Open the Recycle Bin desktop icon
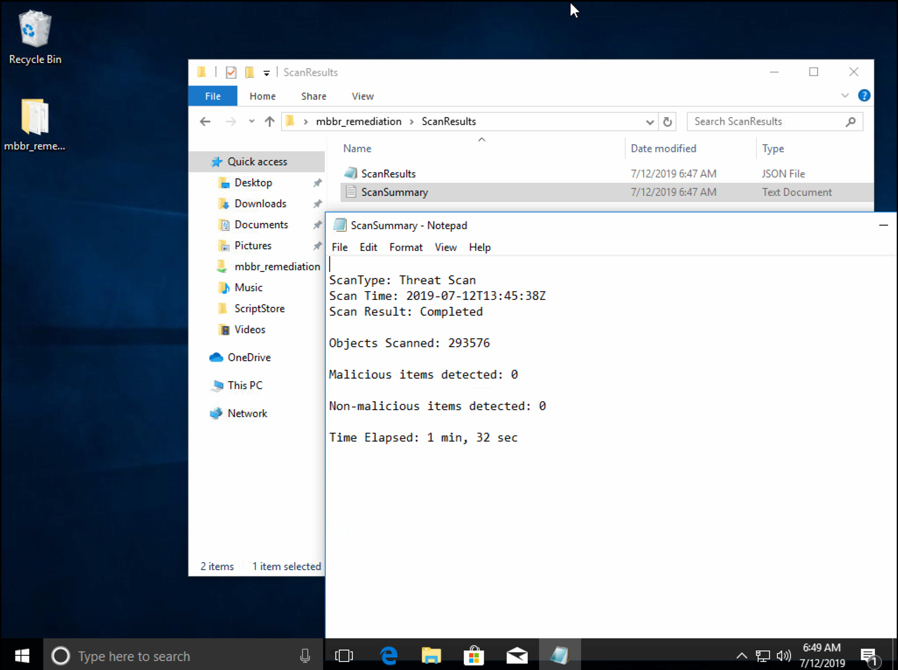Image resolution: width=898 pixels, height=670 pixels. (35, 38)
